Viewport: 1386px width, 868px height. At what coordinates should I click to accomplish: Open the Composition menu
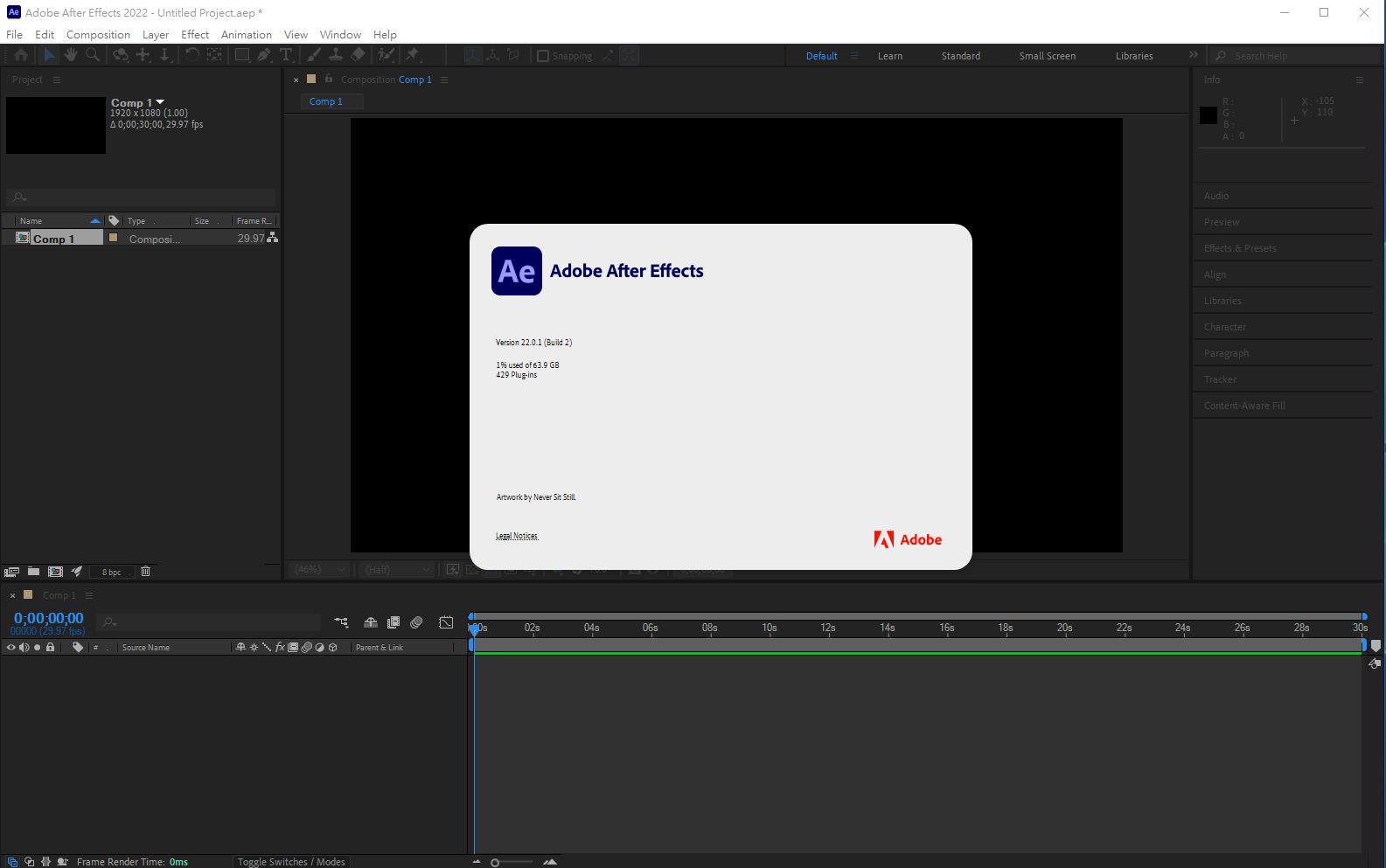pyautogui.click(x=98, y=34)
